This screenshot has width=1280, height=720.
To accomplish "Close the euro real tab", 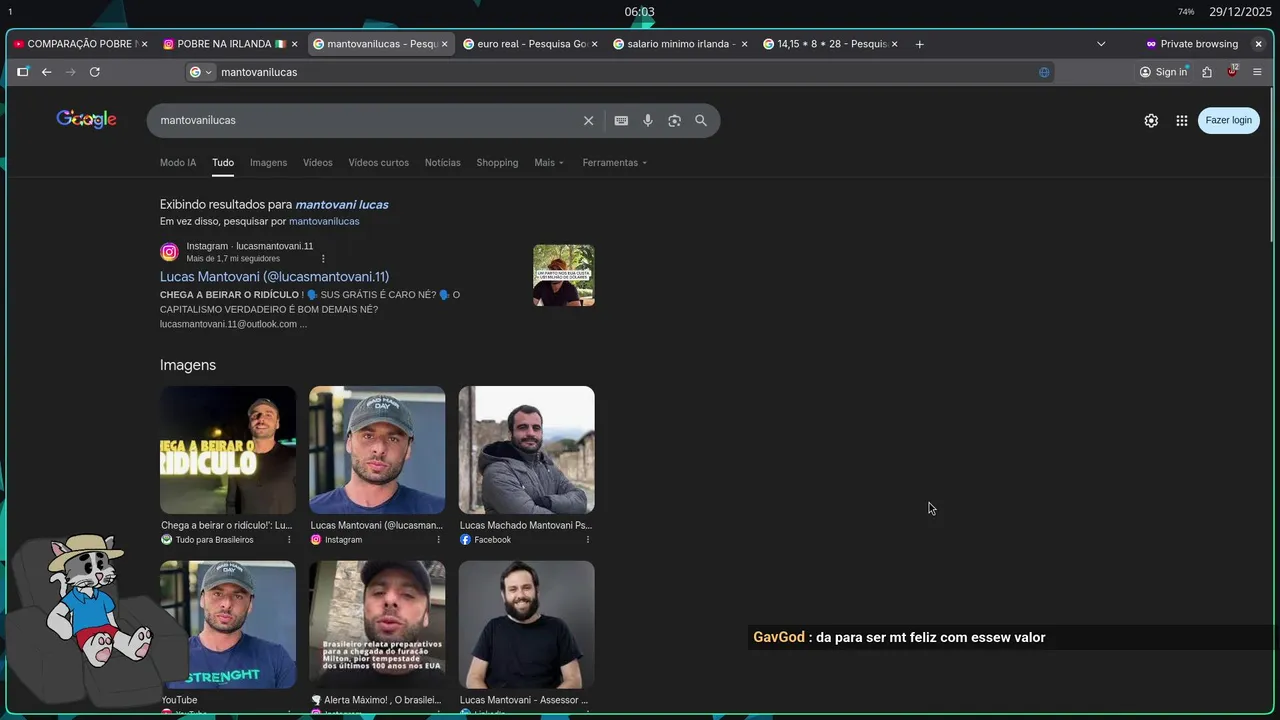I will coord(594,44).
